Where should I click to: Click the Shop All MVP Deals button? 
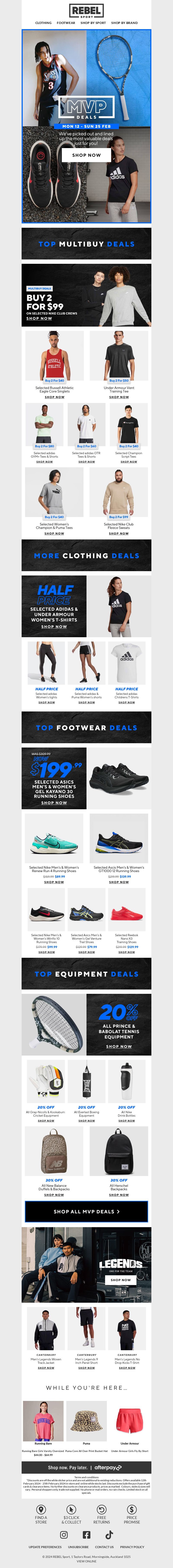click(86, 1211)
